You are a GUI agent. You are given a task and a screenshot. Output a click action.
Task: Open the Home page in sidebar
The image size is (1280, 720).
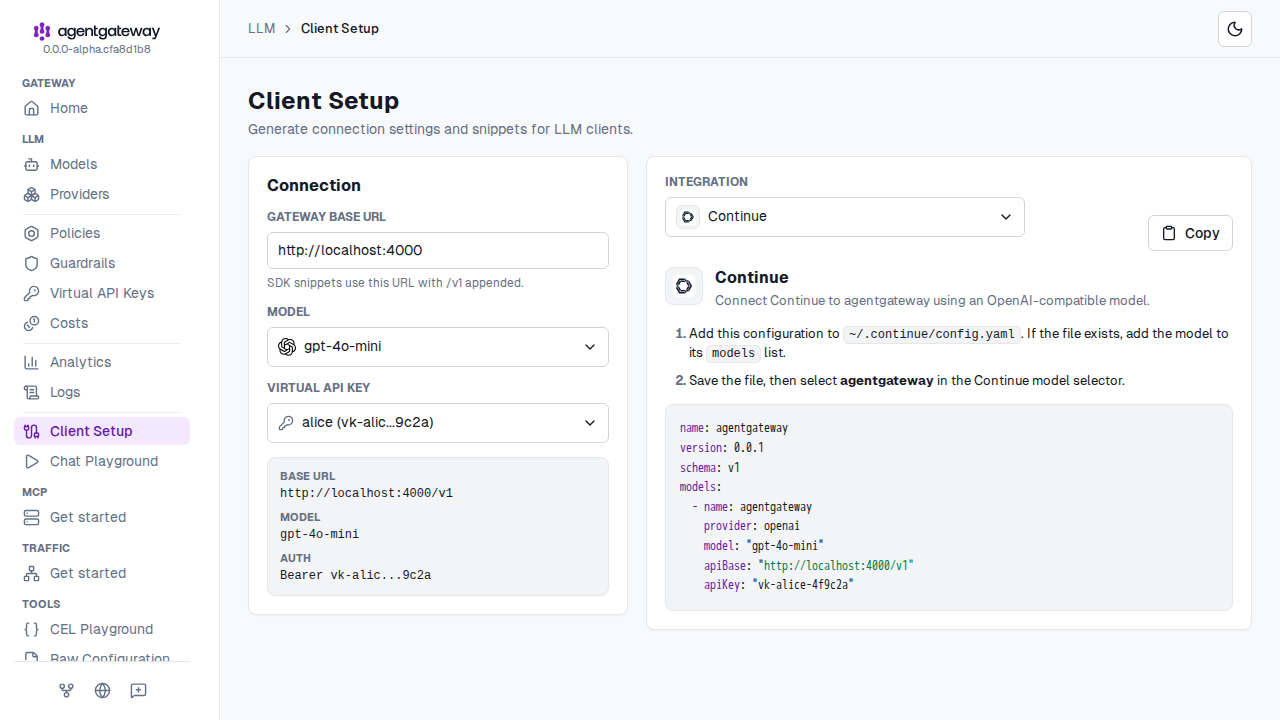click(102, 108)
